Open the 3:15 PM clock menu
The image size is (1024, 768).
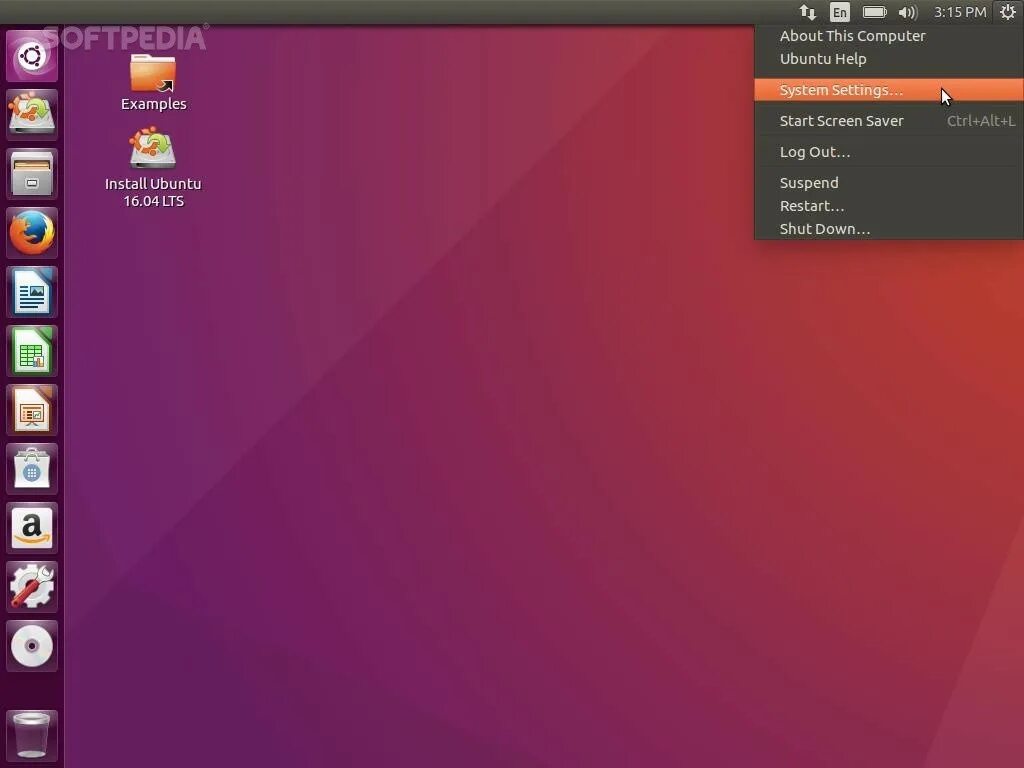960,12
